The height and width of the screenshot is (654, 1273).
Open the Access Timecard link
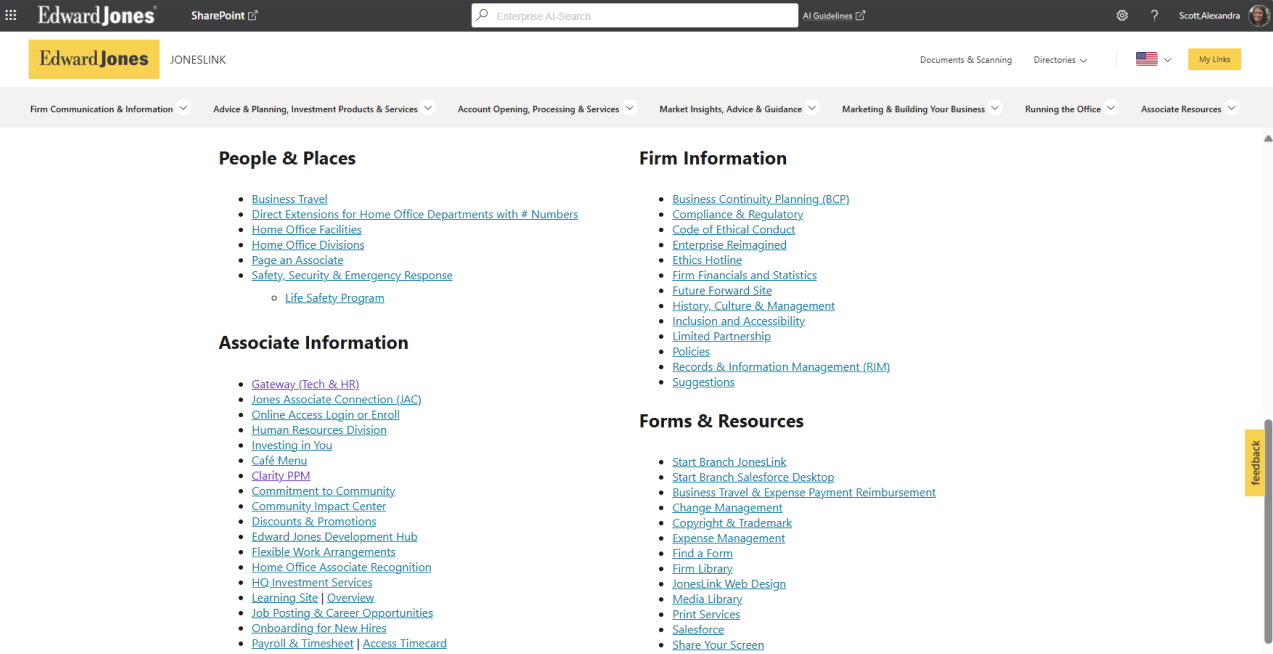(405, 644)
